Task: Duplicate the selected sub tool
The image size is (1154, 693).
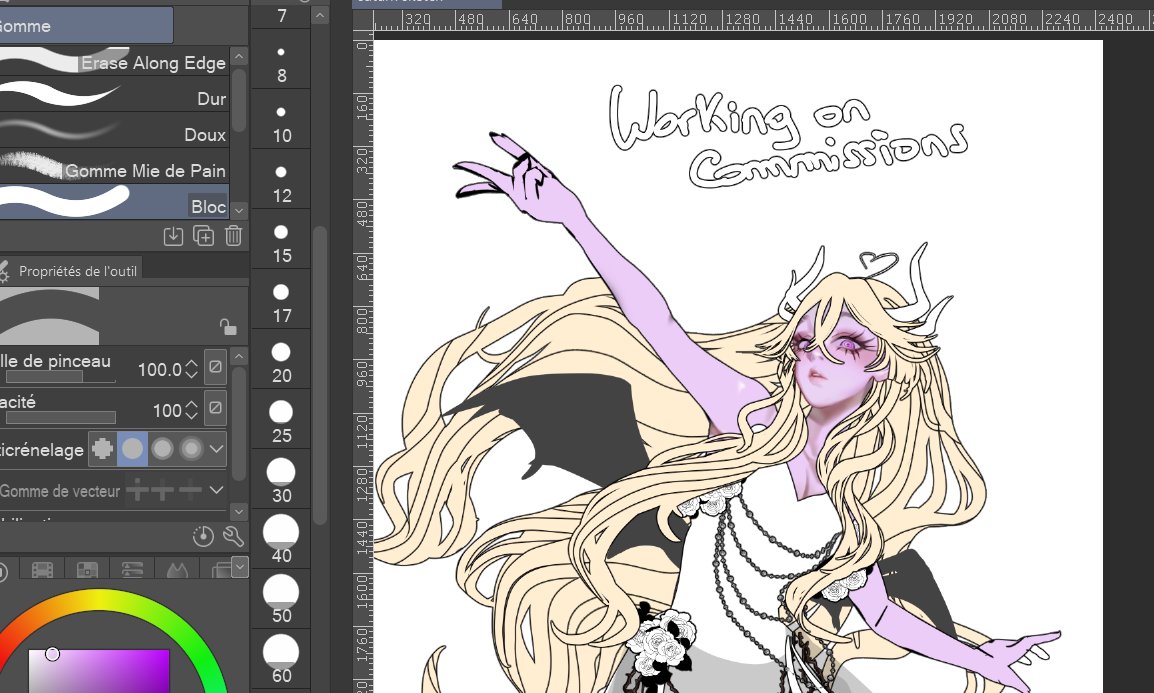Action: click(203, 236)
